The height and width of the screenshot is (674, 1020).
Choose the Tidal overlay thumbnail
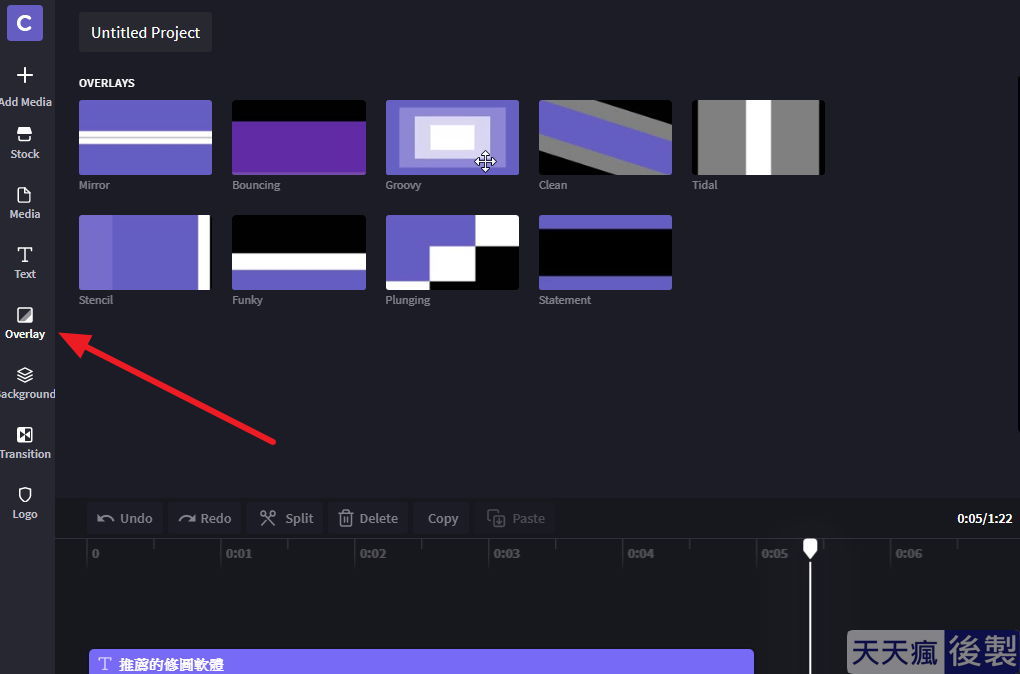coord(758,137)
